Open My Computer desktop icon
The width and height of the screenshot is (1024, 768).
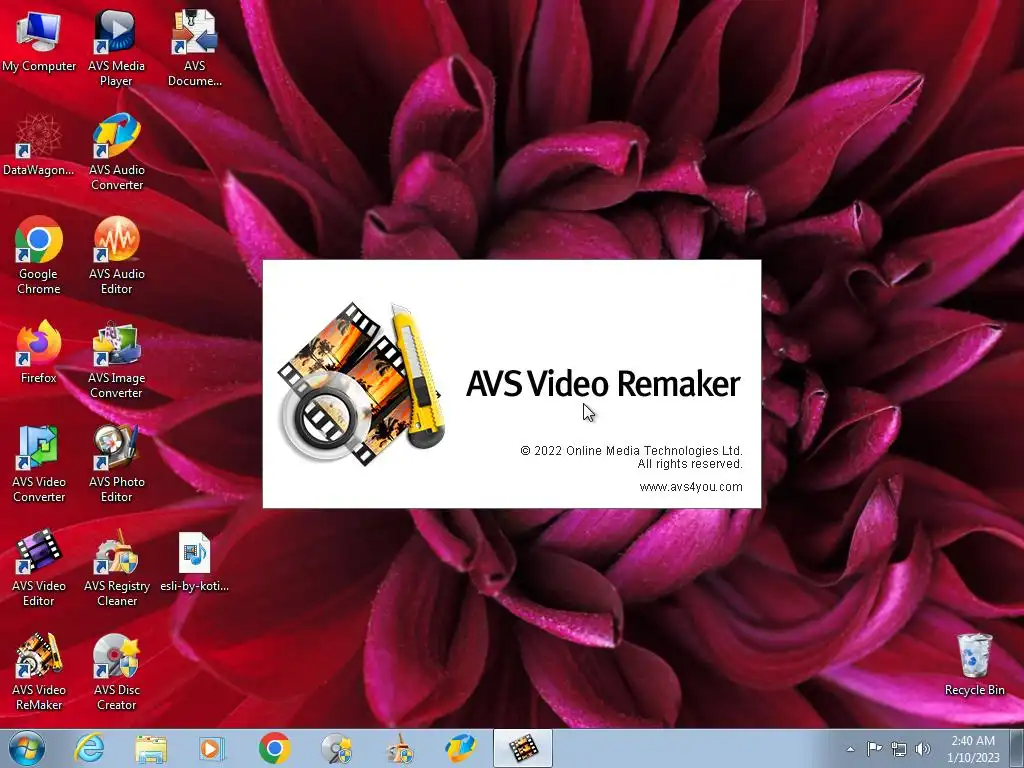(x=39, y=41)
